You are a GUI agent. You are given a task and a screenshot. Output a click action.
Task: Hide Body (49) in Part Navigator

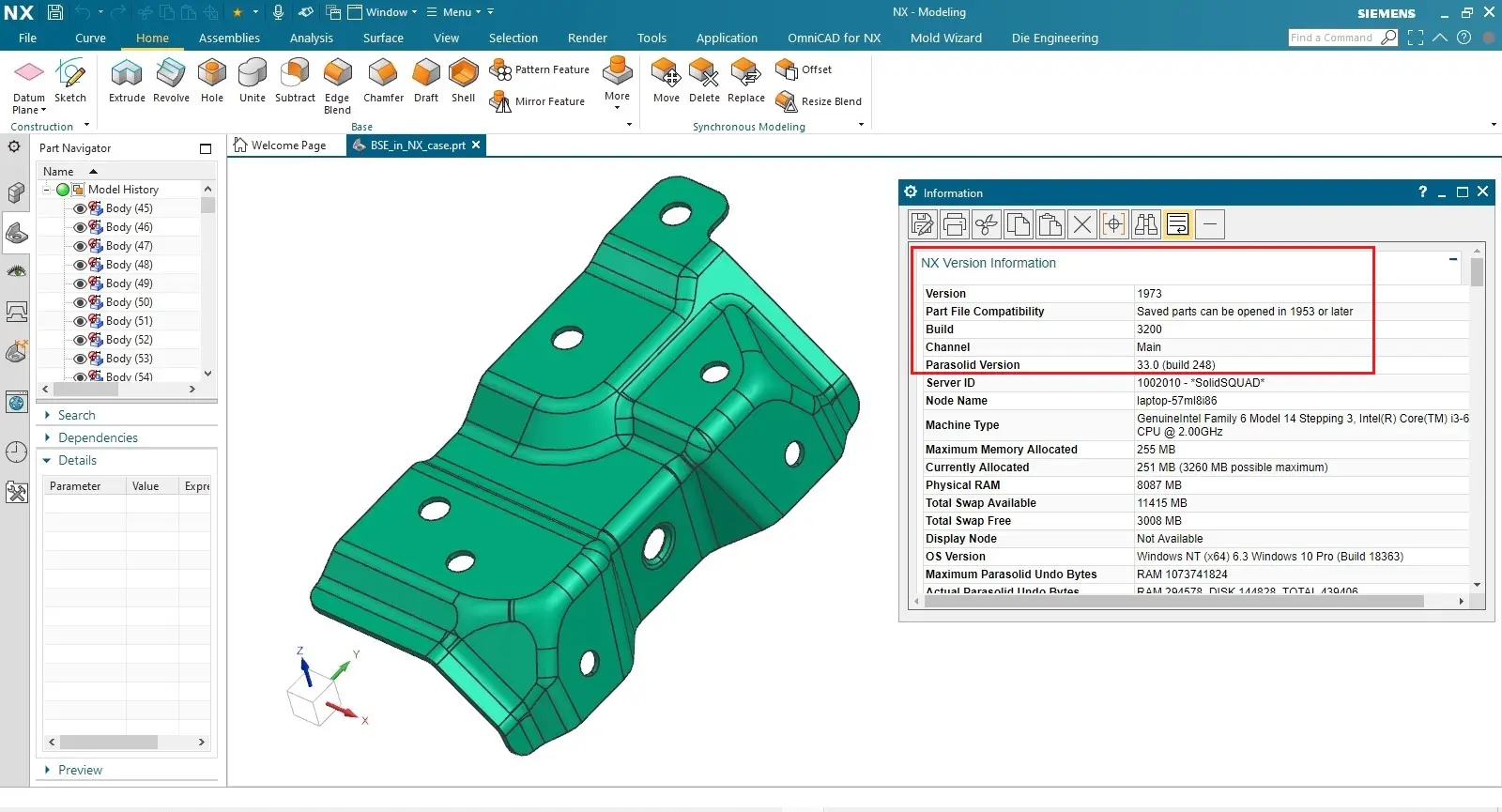coord(80,283)
